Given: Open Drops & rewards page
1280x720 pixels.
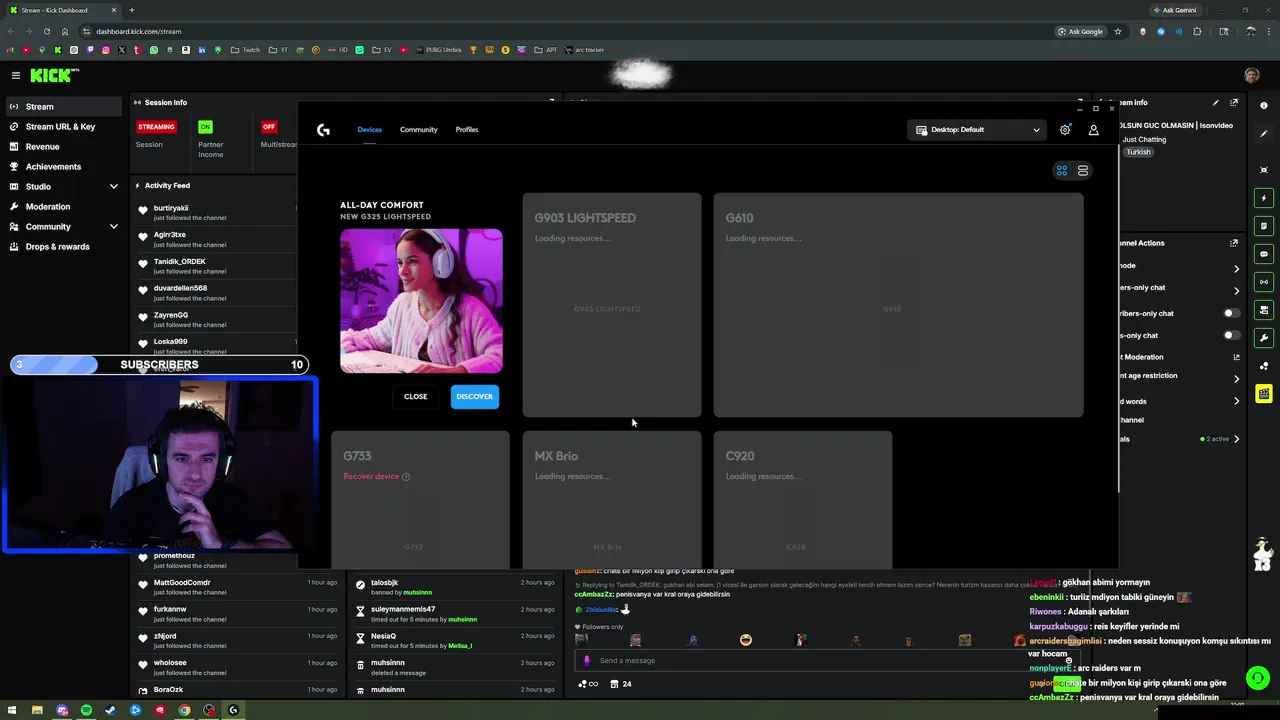Looking at the screenshot, I should [64, 246].
